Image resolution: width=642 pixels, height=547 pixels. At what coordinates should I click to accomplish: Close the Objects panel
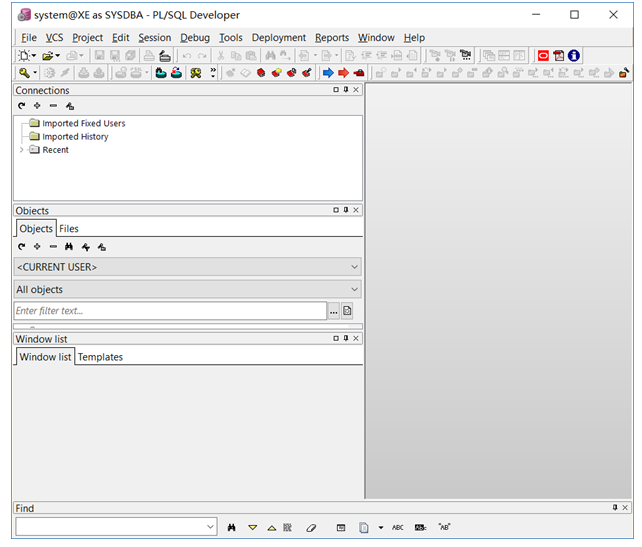point(356,210)
